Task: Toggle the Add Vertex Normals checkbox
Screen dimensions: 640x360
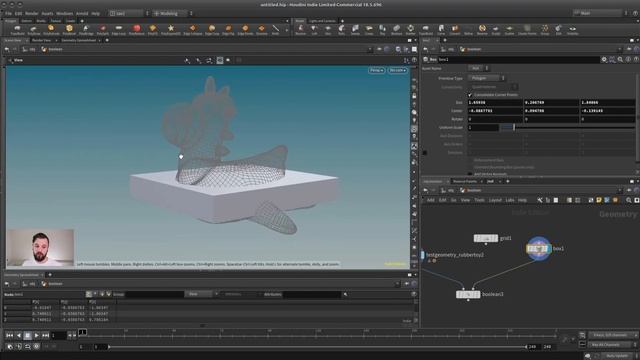Action: [x=470, y=174]
